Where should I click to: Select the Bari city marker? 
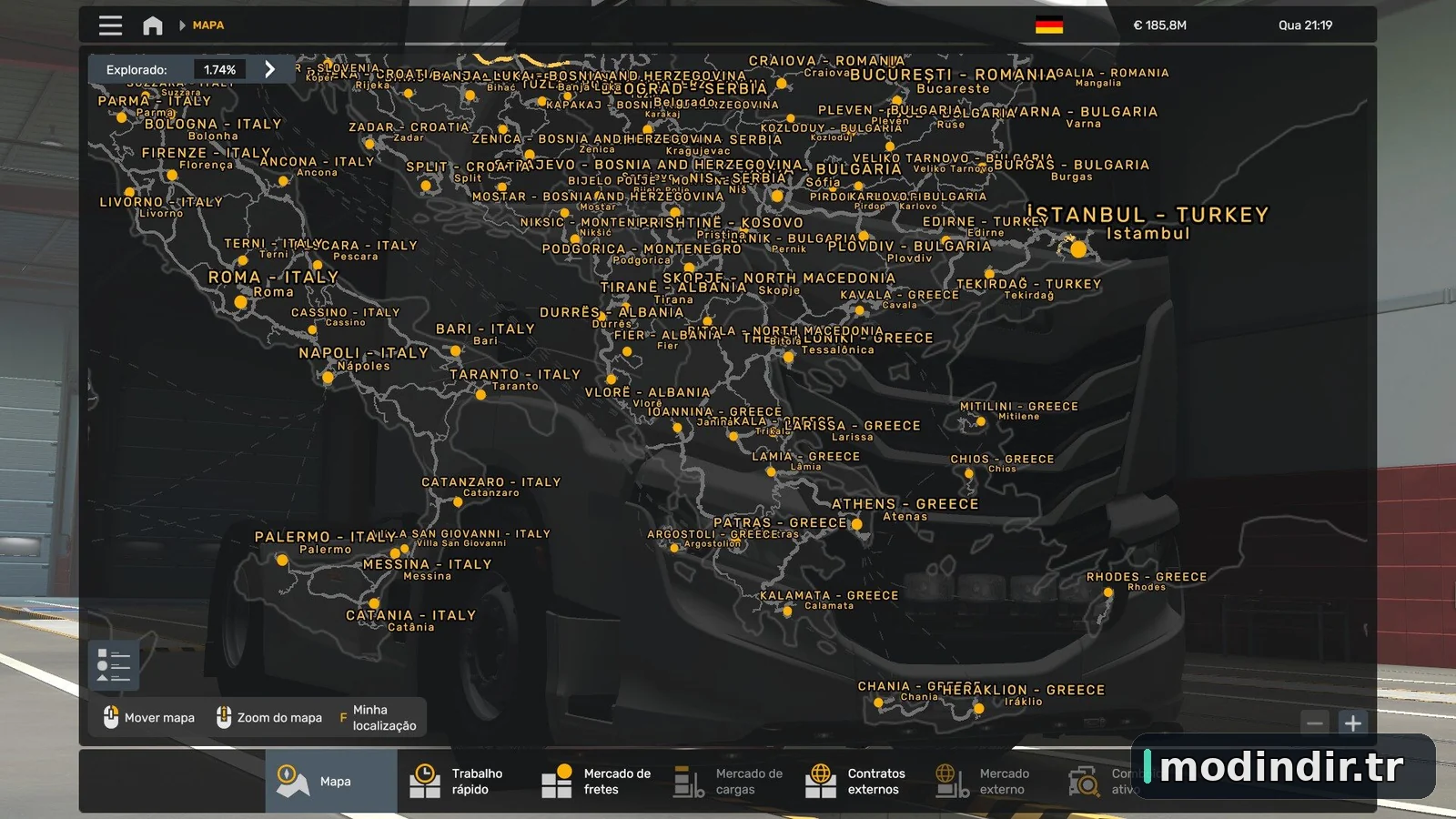click(x=456, y=350)
